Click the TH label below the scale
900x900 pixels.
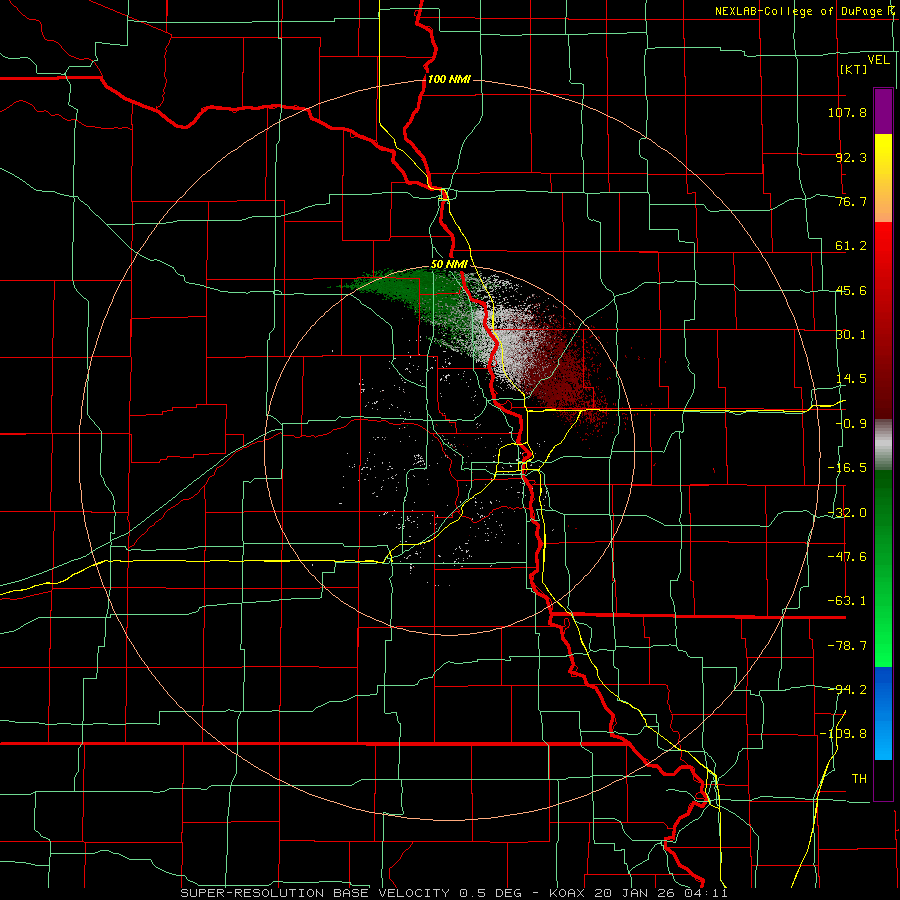tap(859, 779)
